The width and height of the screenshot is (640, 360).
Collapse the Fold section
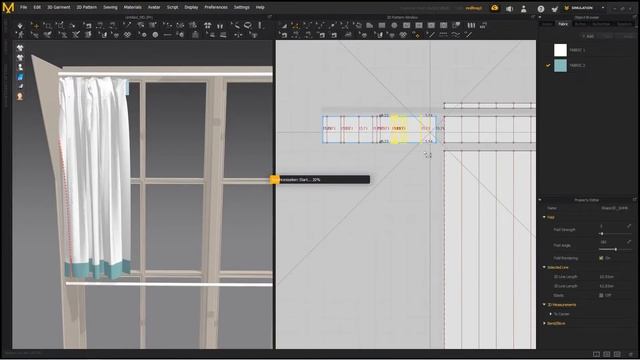pyautogui.click(x=544, y=217)
